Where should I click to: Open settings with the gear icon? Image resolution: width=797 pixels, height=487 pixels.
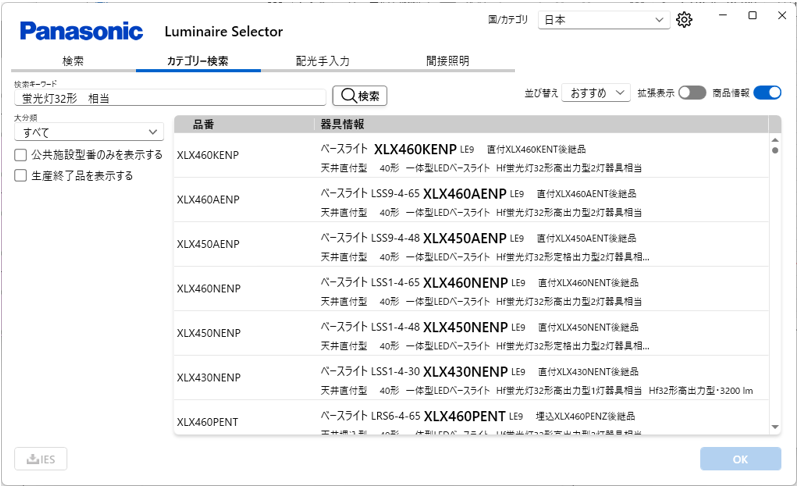tap(684, 20)
